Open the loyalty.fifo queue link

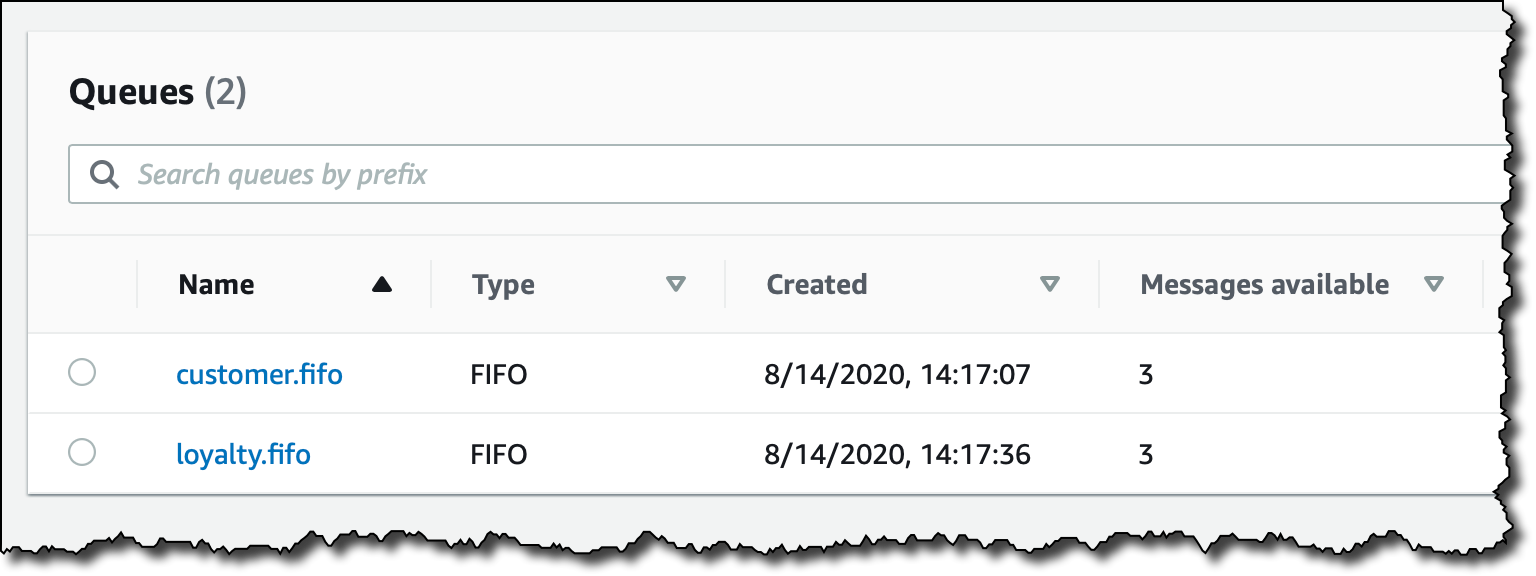[x=244, y=455]
